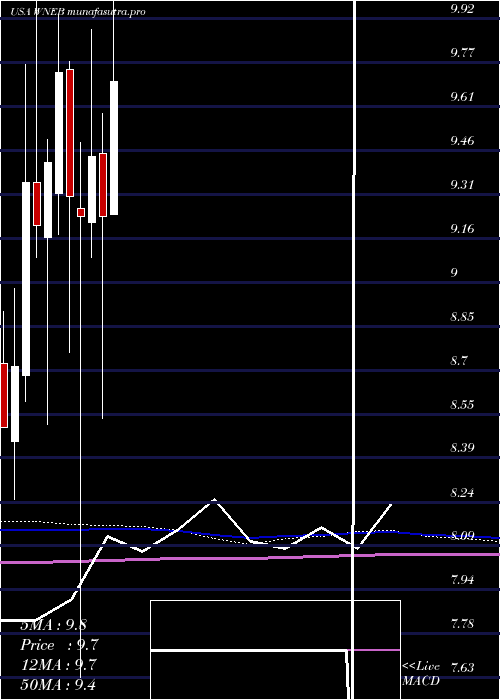Click the 9.46 price axis label
This screenshot has height=700, width=500.
pyautogui.click(x=462, y=141)
